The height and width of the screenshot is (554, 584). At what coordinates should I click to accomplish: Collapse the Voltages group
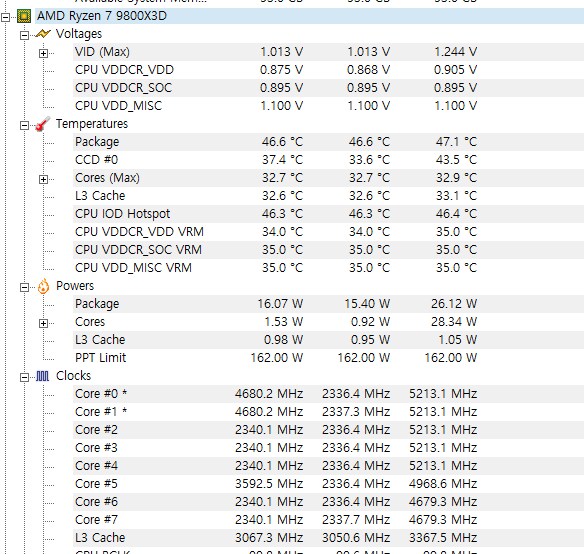(24, 35)
